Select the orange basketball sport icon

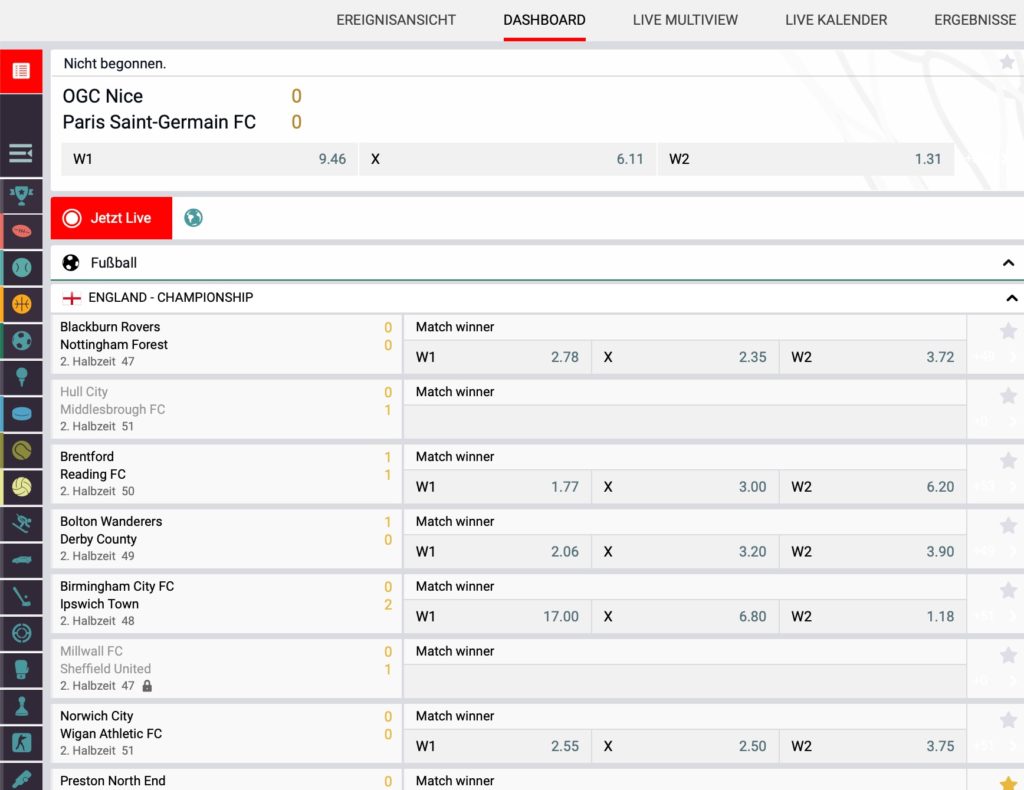click(x=21, y=304)
